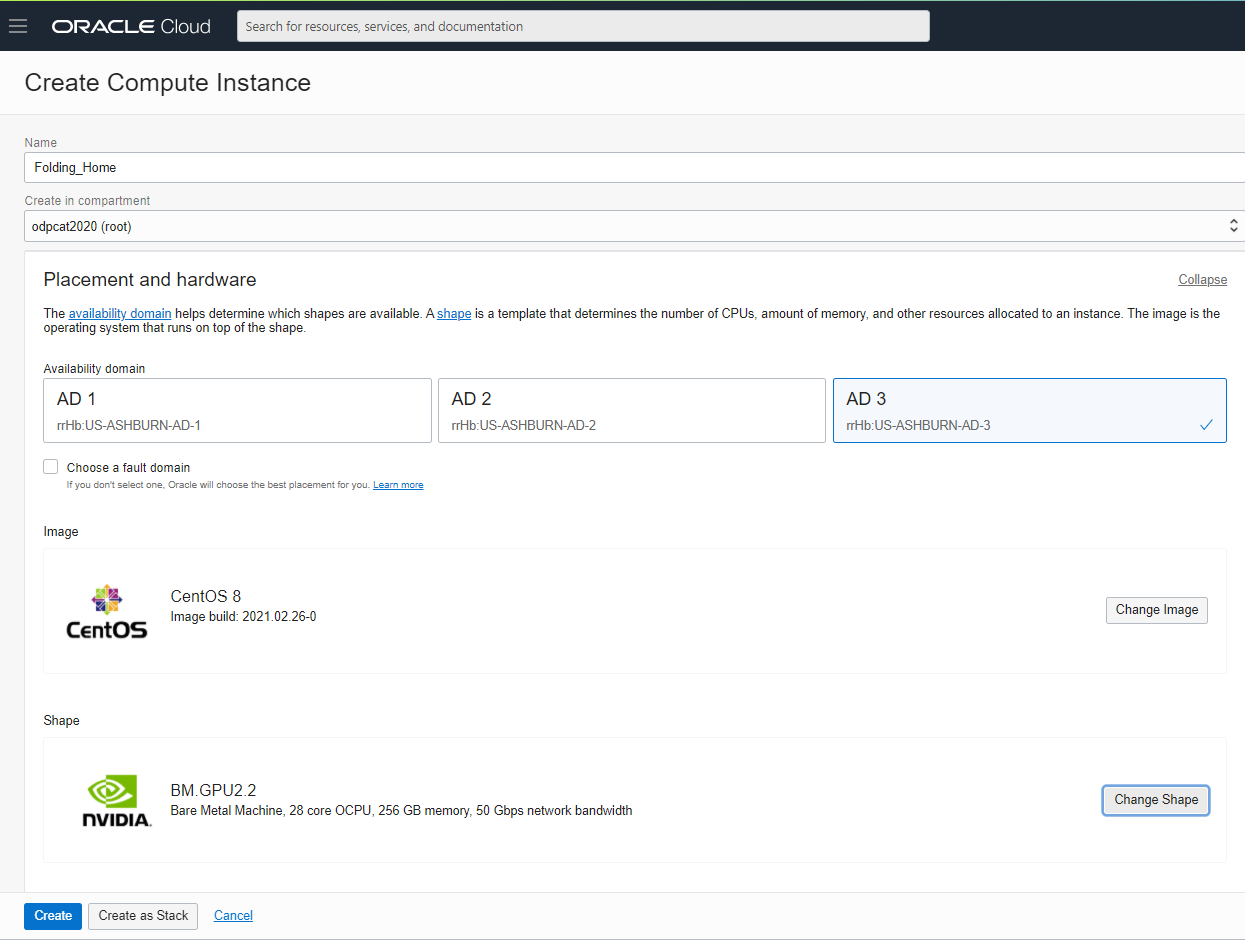Open the availability domain help link
This screenshot has width=1245, height=940.
[119, 313]
